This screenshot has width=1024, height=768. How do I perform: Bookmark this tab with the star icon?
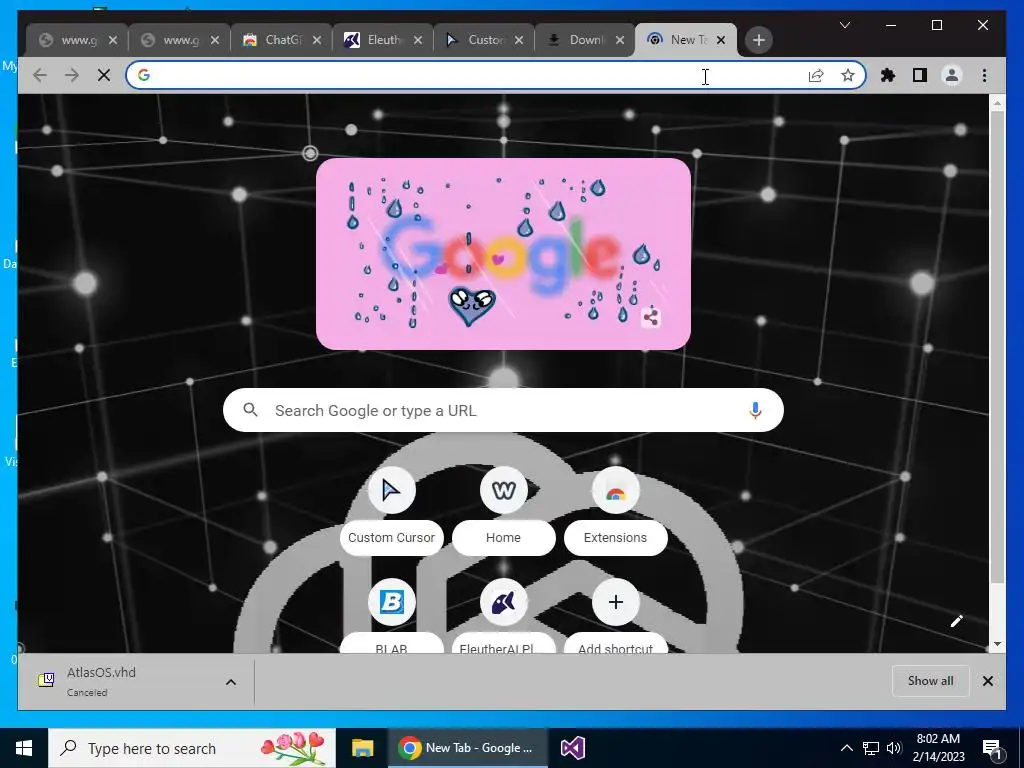click(848, 76)
